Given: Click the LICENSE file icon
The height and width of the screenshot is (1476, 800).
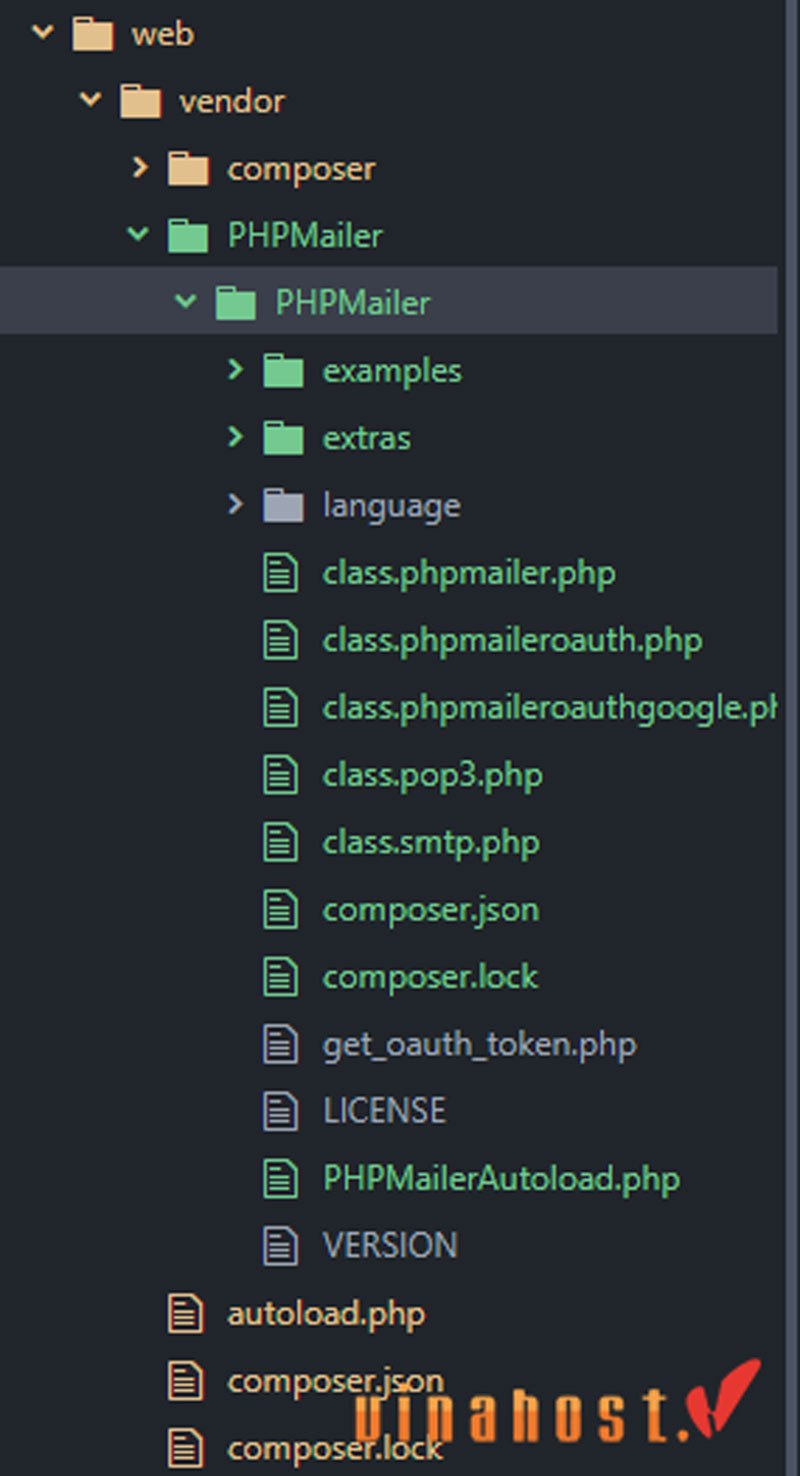Looking at the screenshot, I should point(281,1110).
